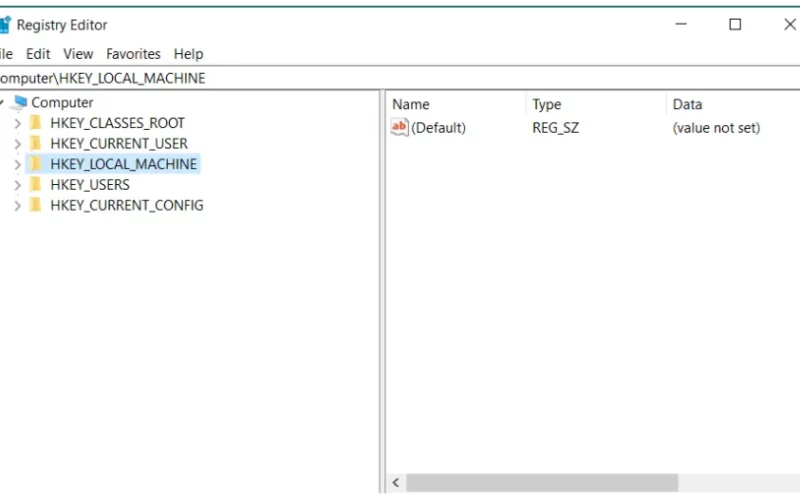Click the horizontal scrollbar thumb

[x=542, y=483]
